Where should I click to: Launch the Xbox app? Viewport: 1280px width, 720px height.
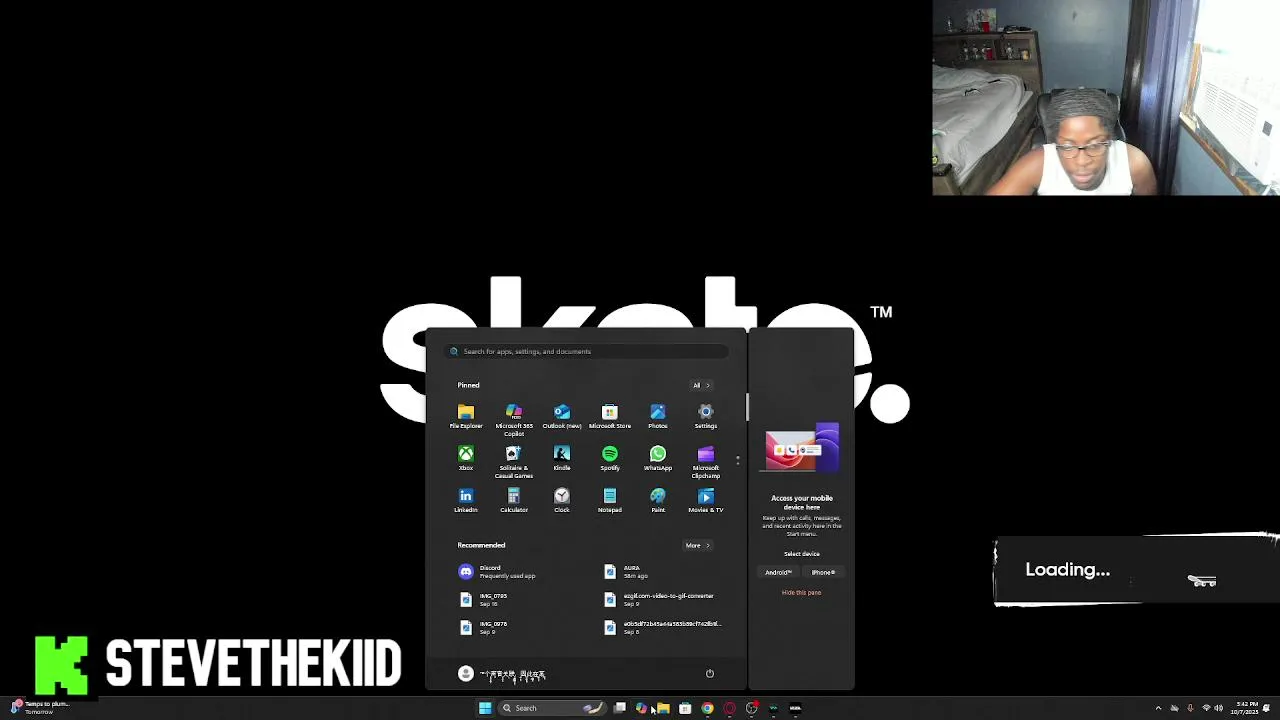[x=465, y=458]
